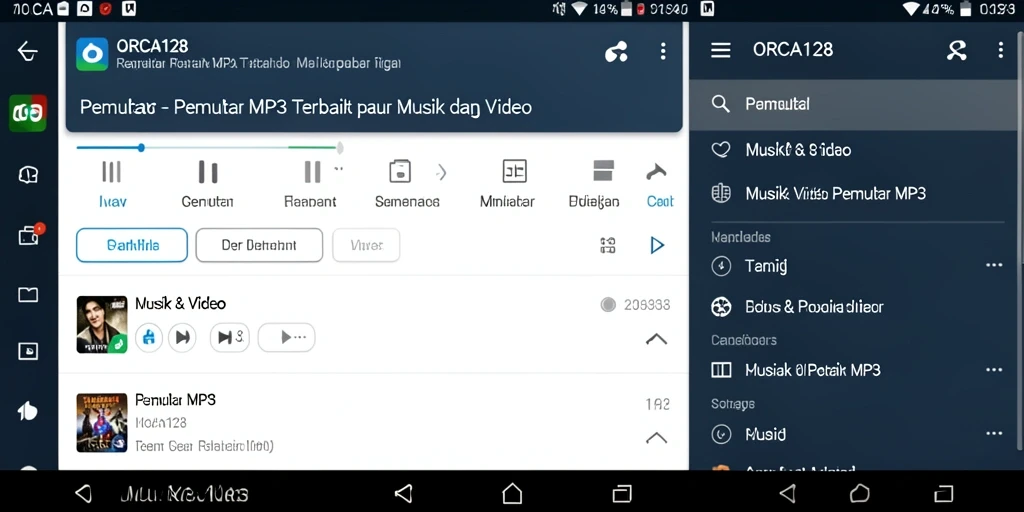Open options dots for Musiak MP3 item
The width and height of the screenshot is (1024, 512).
(x=994, y=370)
